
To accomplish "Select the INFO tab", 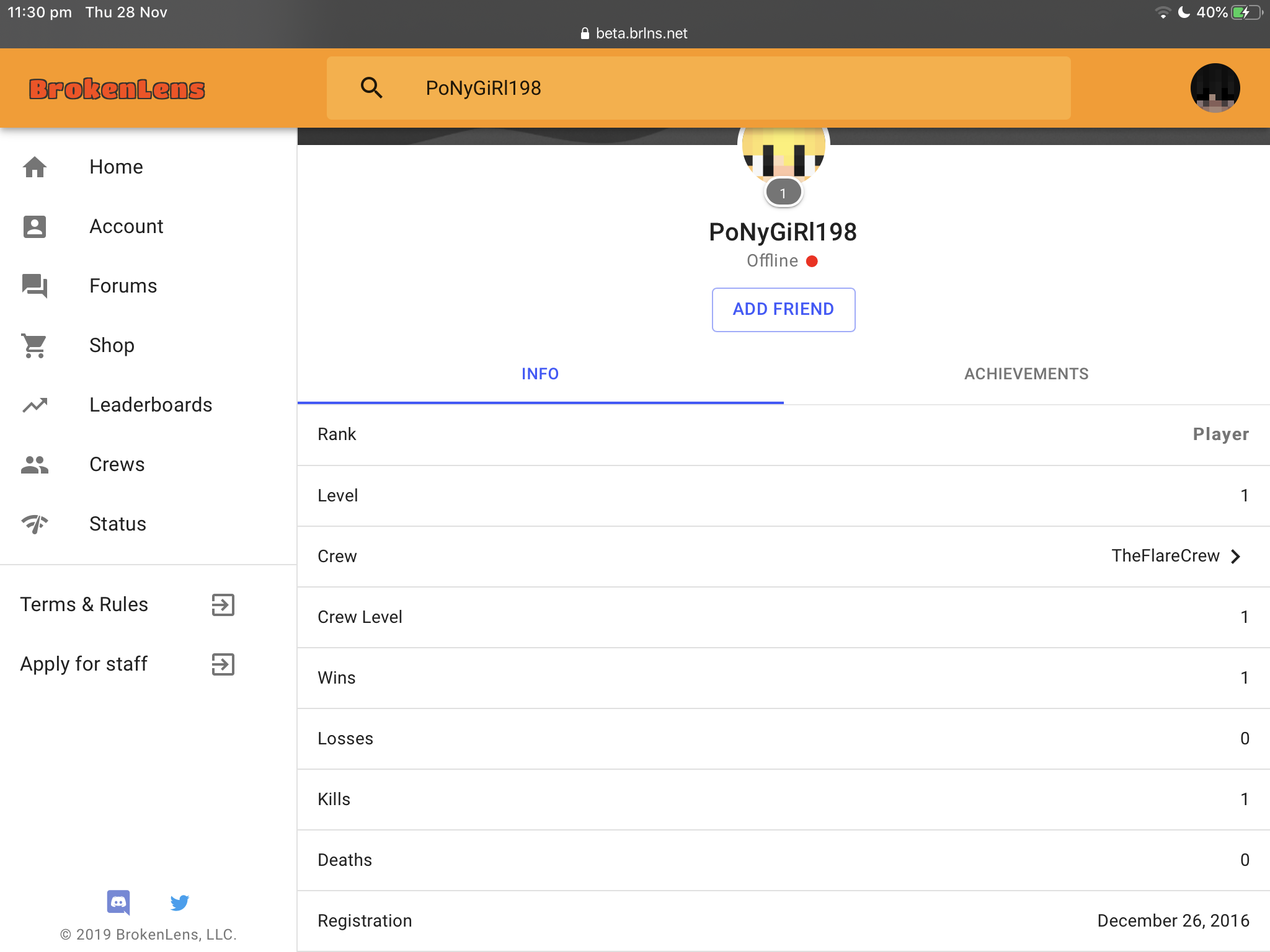I will (x=540, y=374).
